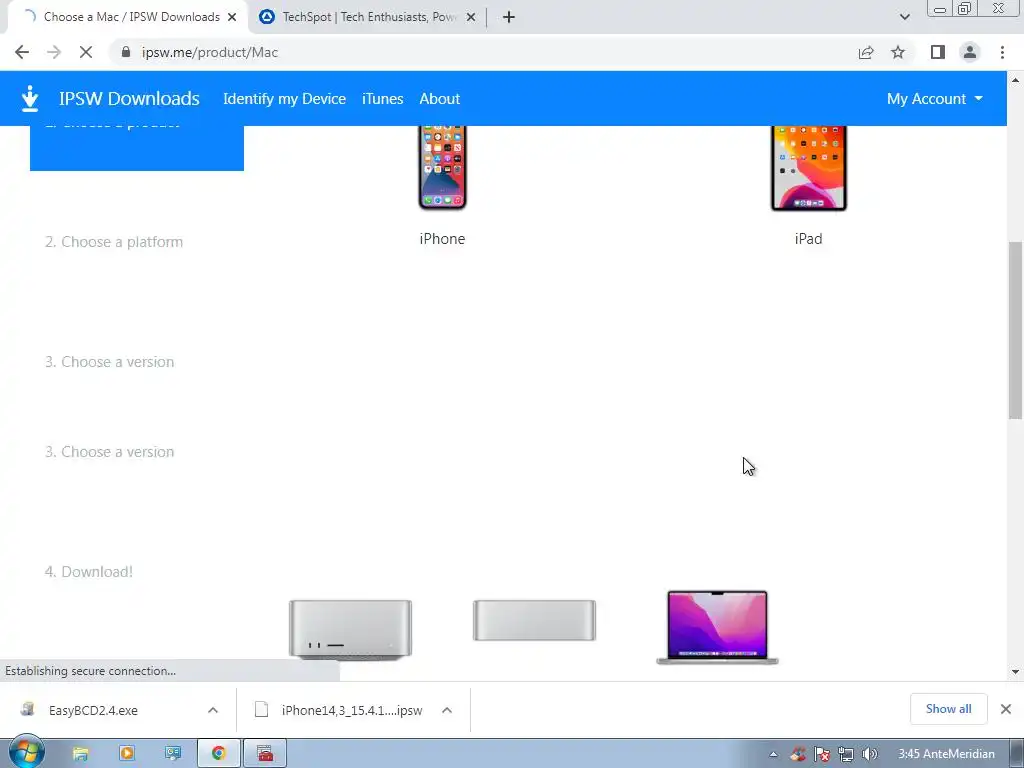Click the first 3. Choose a version step

click(x=109, y=362)
